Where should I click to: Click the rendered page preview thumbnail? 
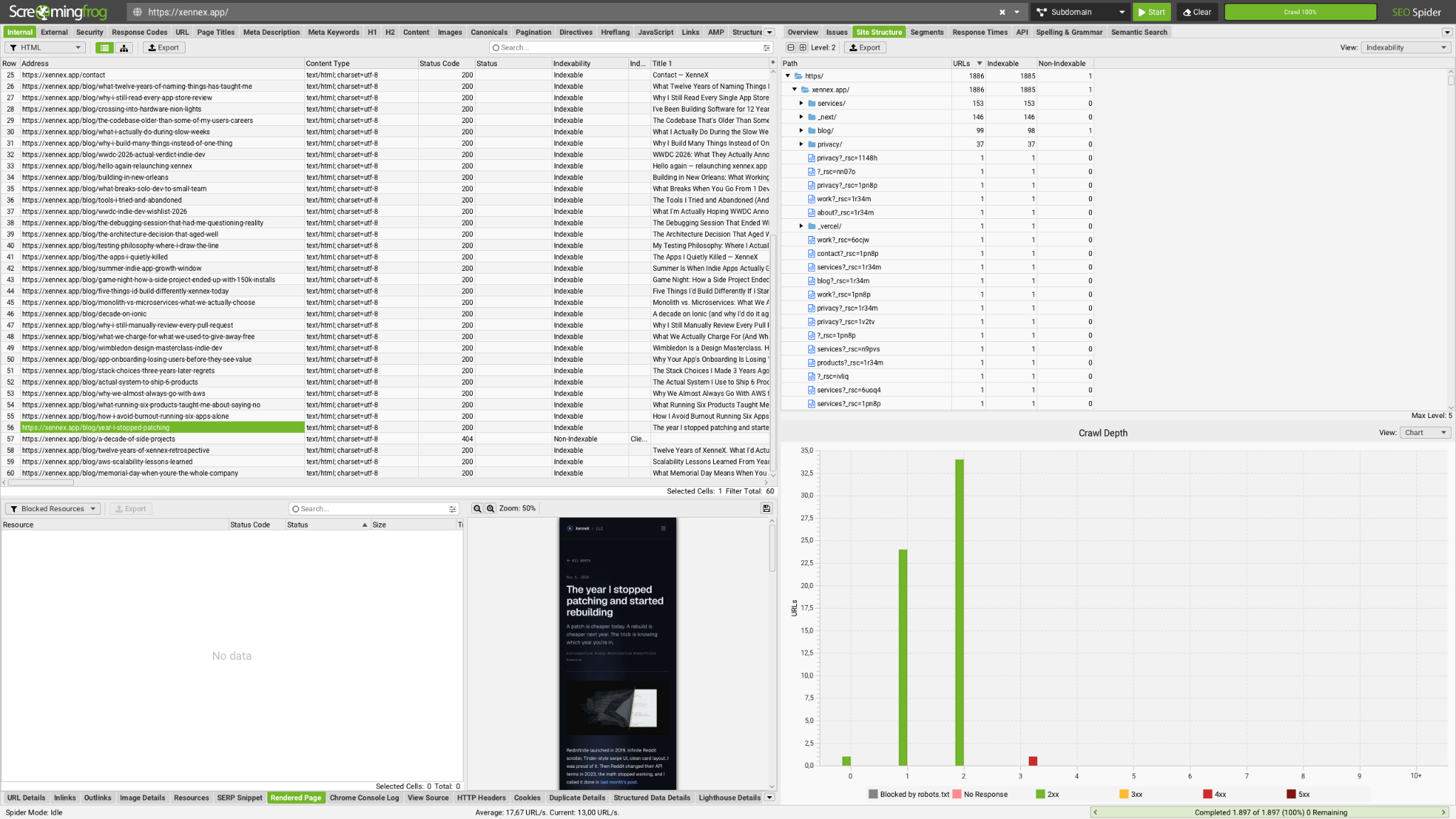[617, 653]
